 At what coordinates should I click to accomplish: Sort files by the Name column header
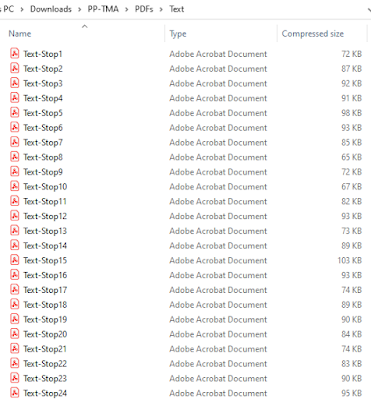[20, 34]
